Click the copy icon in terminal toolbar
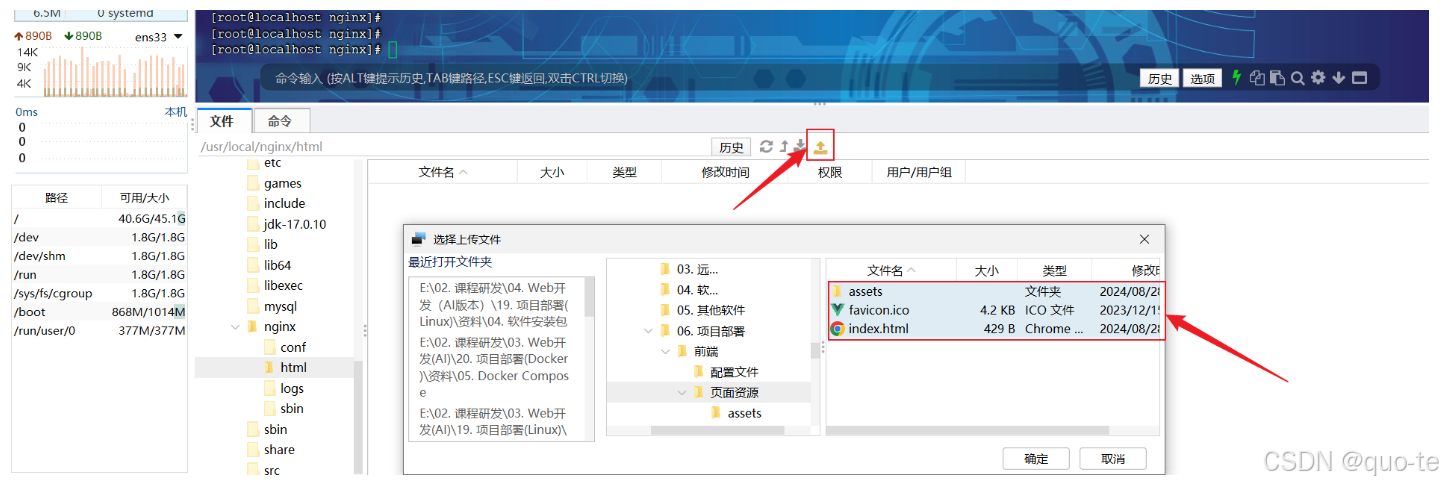The width and height of the screenshot is (1443, 487). point(1257,78)
